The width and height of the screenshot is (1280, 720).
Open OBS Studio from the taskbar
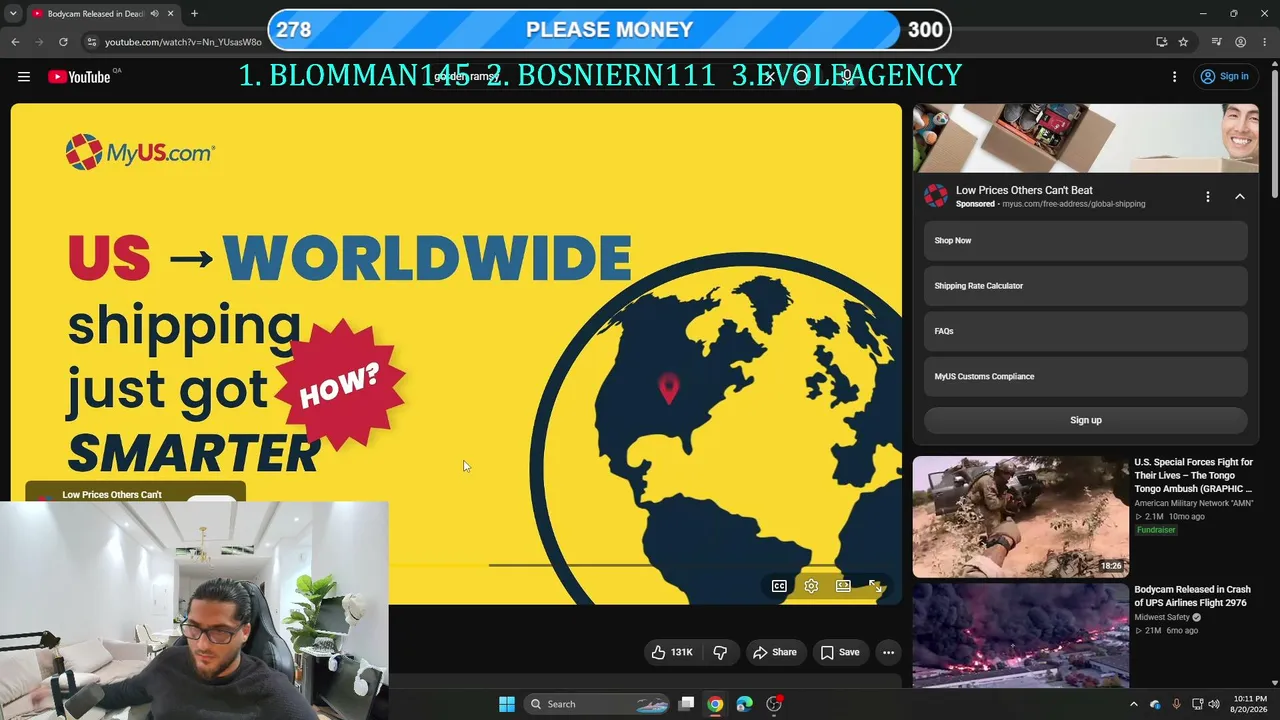pos(773,704)
